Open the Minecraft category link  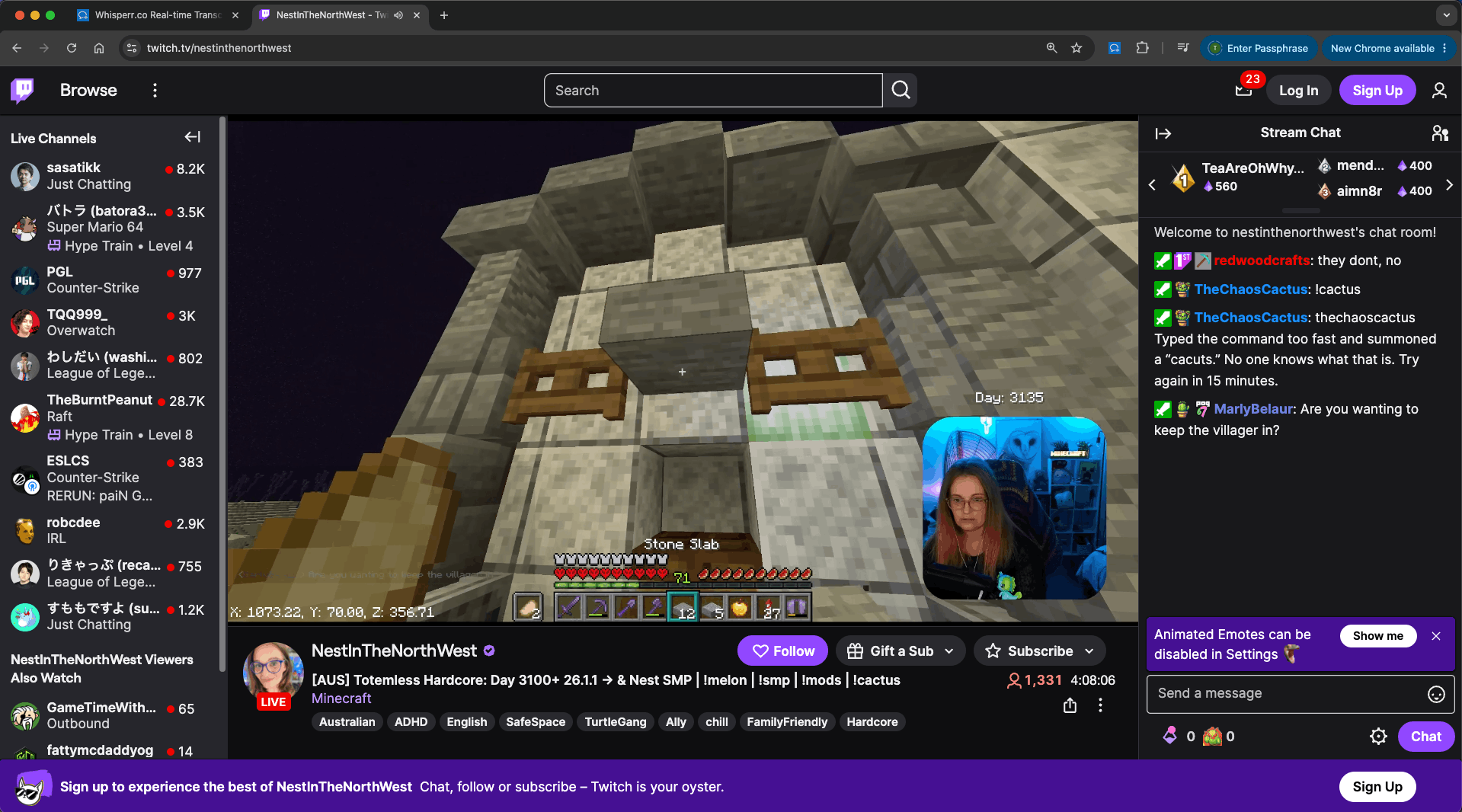pos(341,699)
